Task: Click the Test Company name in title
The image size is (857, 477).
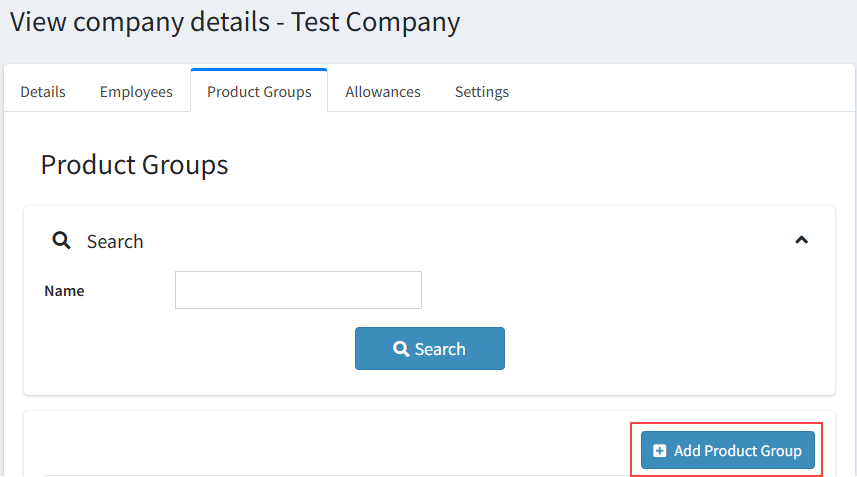Action: click(x=376, y=22)
